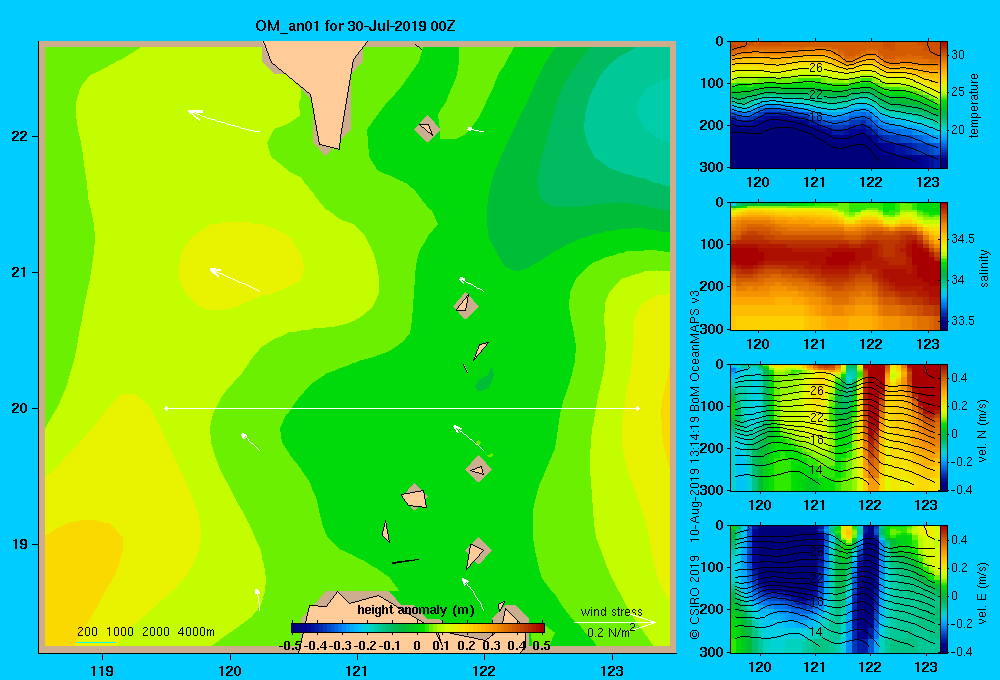Click the wind stress legend label
Viewport: 1000px width, 680px height.
(x=612, y=611)
